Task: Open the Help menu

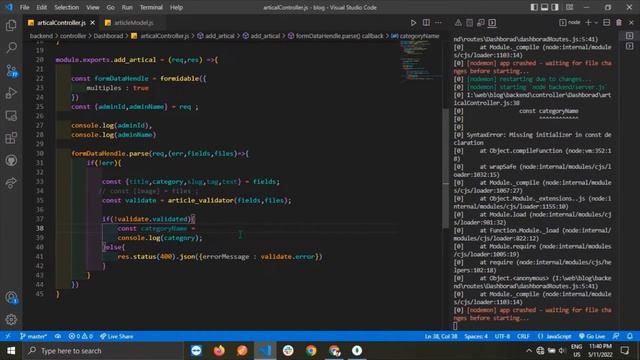Action: coord(176,7)
